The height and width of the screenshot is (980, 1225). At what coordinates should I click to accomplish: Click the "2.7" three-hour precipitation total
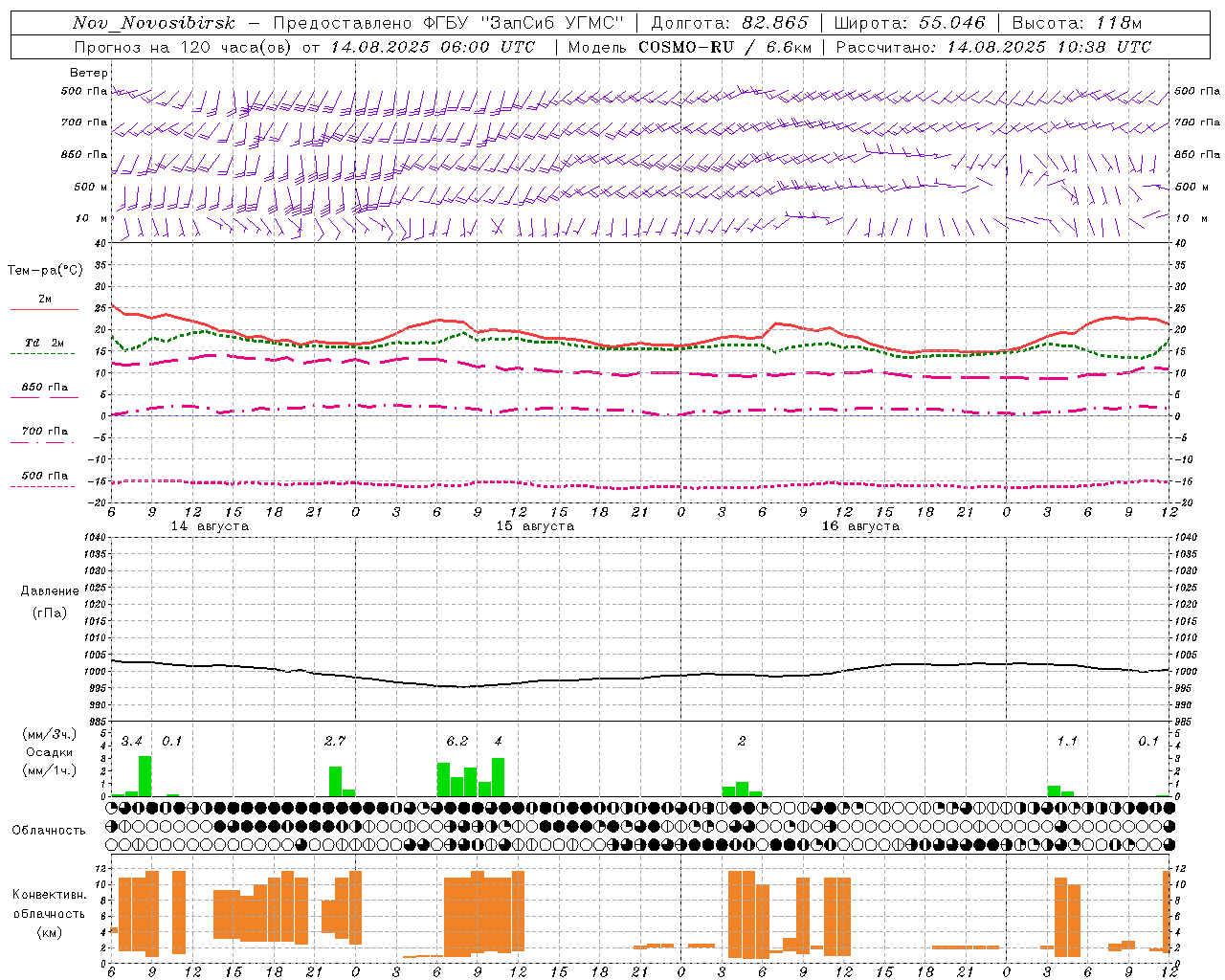(x=335, y=742)
